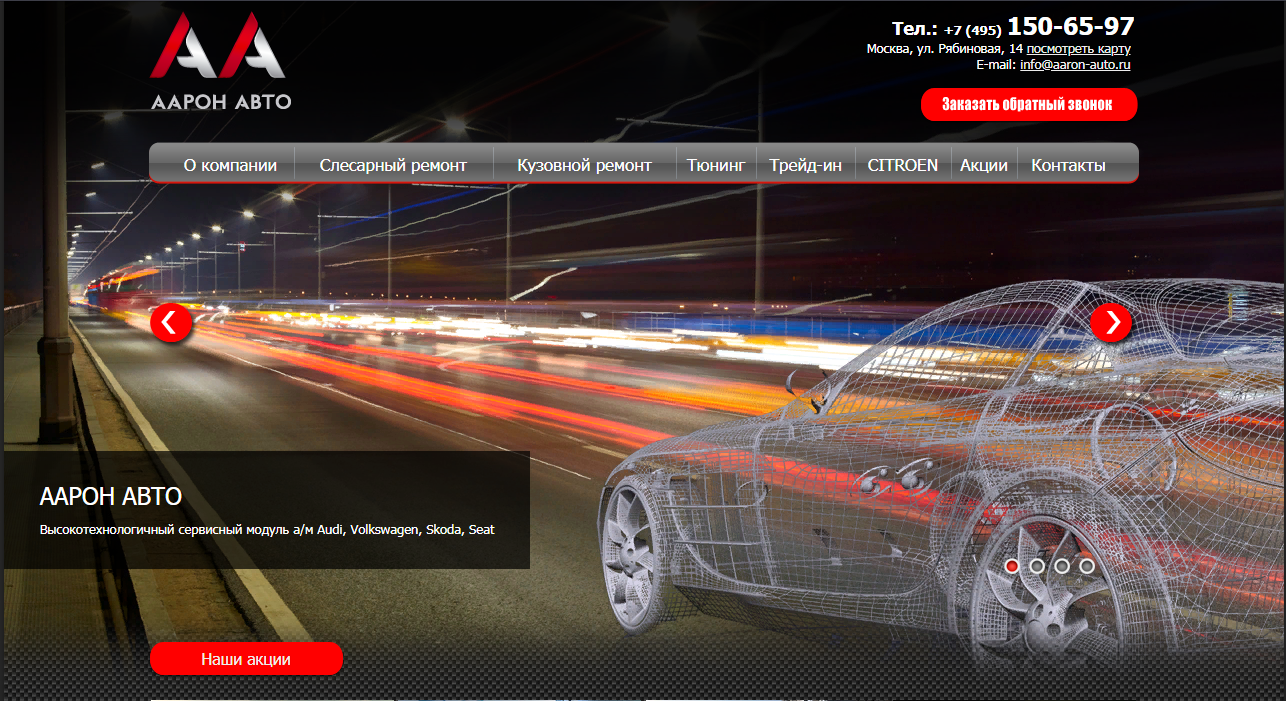Click the info@aaron-auto.ru email link
The width and height of the screenshot is (1286, 701).
click(1075, 64)
